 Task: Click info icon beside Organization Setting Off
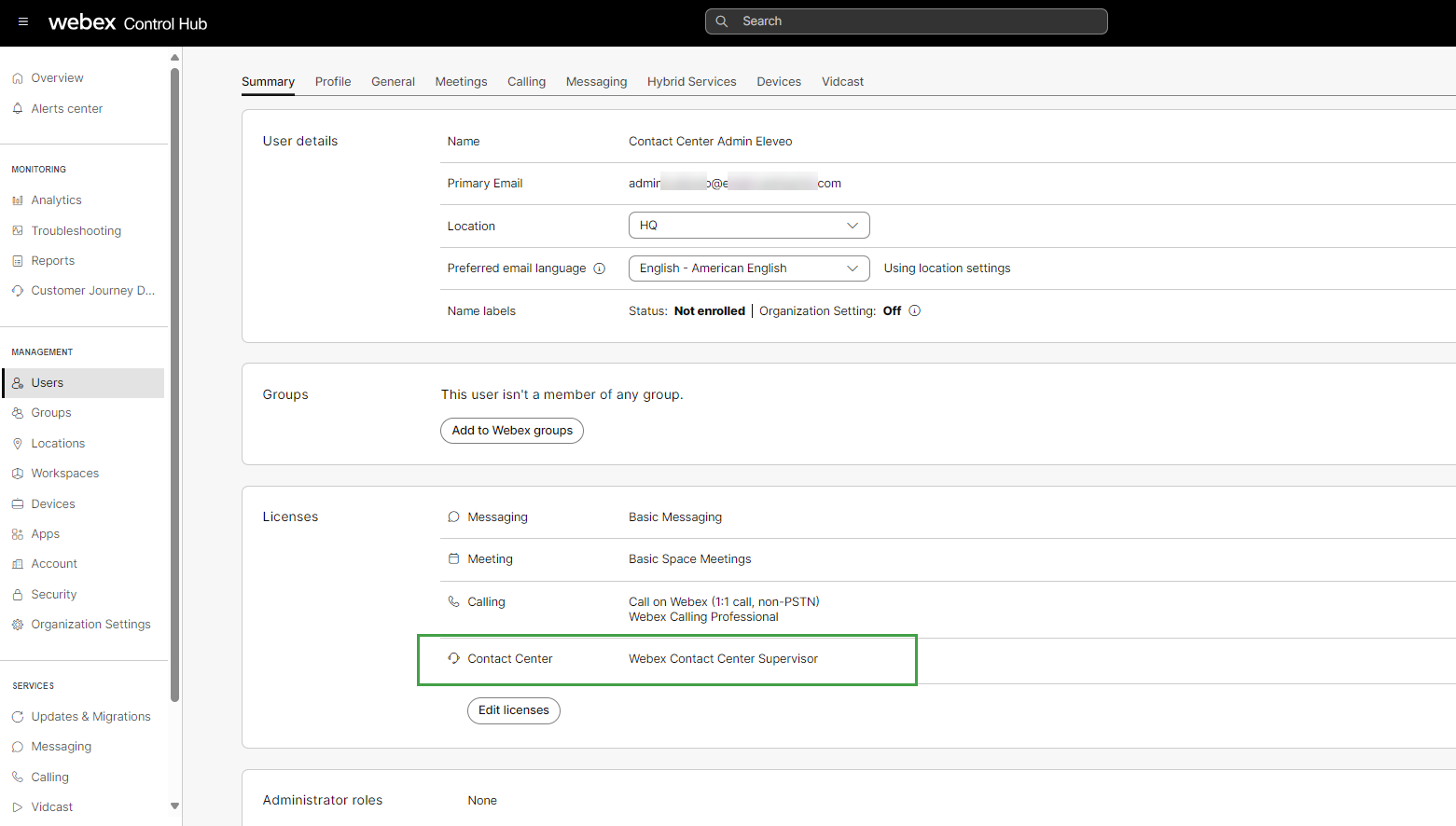click(915, 311)
